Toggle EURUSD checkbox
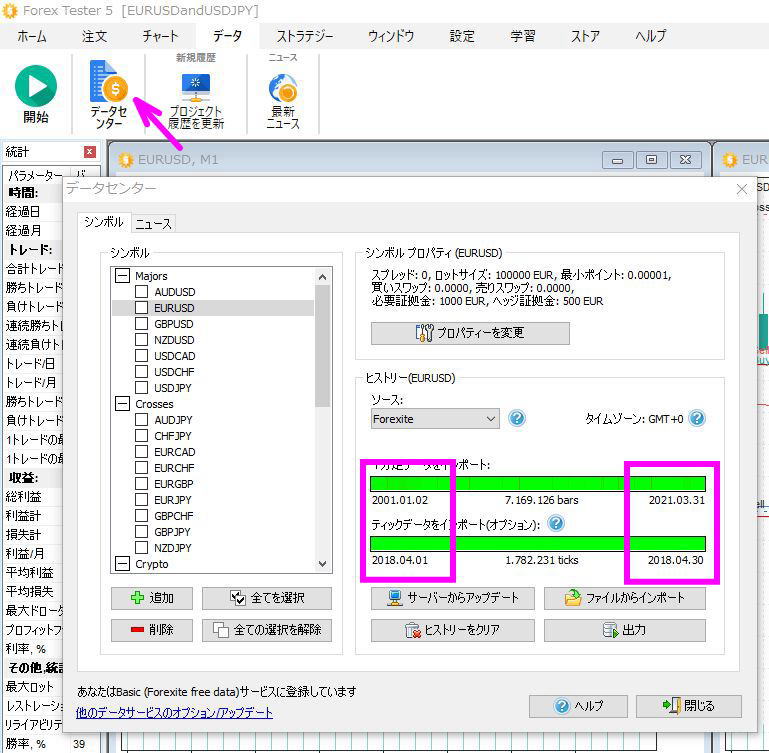 [142, 308]
